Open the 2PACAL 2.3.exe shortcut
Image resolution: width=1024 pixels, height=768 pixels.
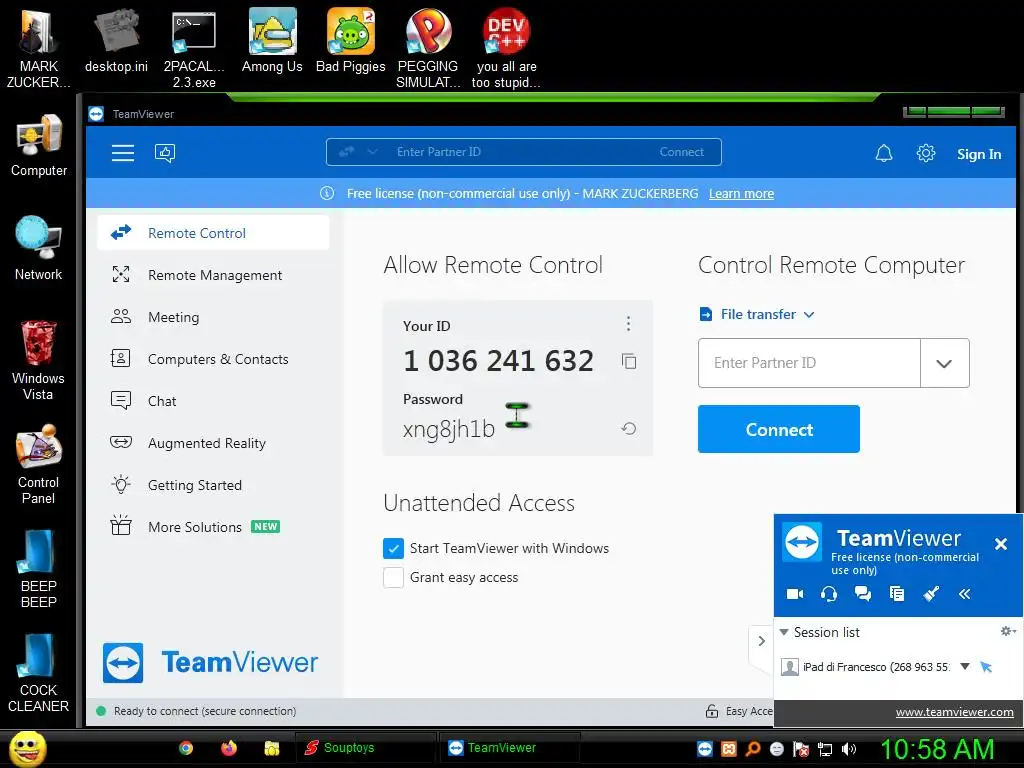coord(194,49)
